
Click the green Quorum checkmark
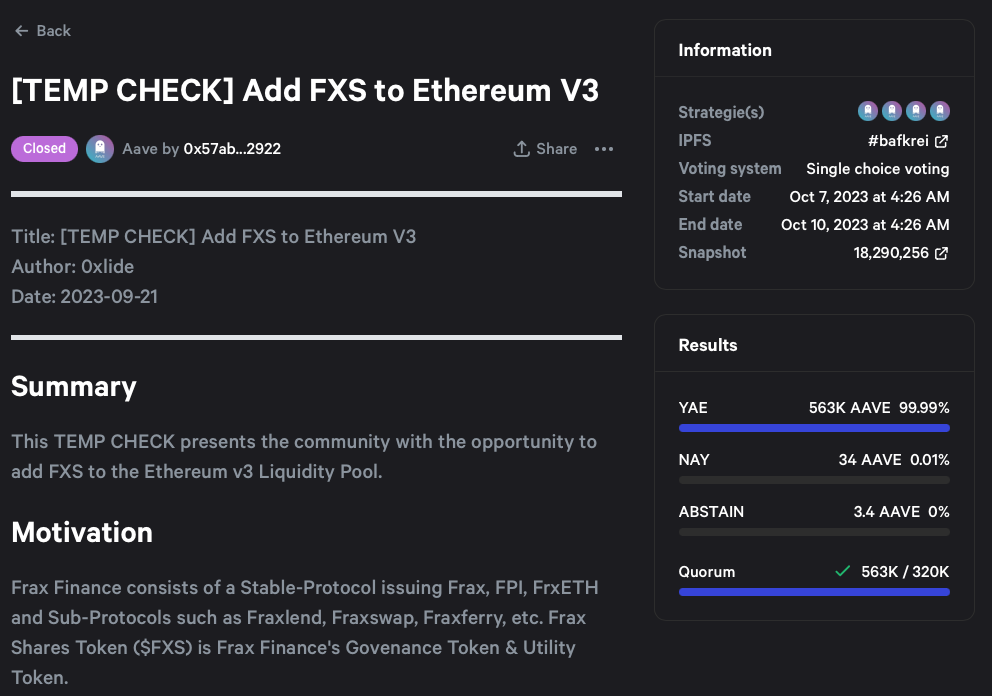[842, 572]
